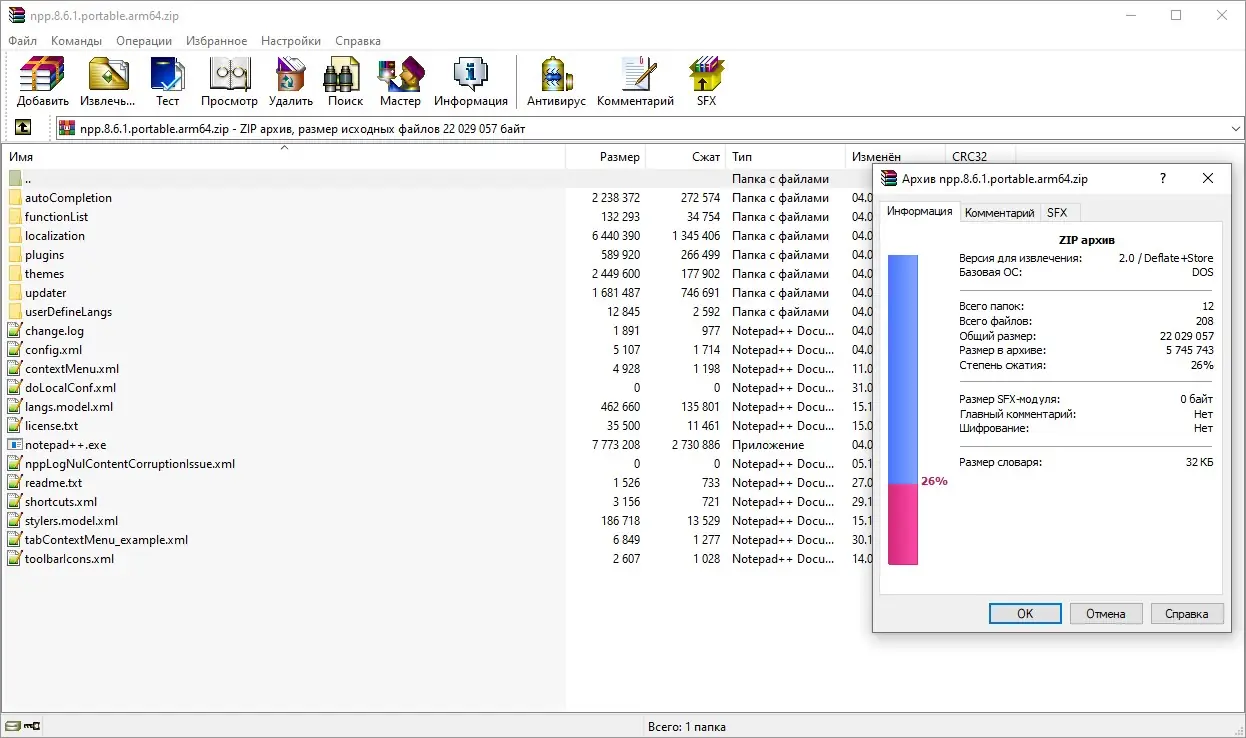This screenshot has width=1246, height=738.
Task: Select the doLocalConf.xml file name
Action: [71, 388]
